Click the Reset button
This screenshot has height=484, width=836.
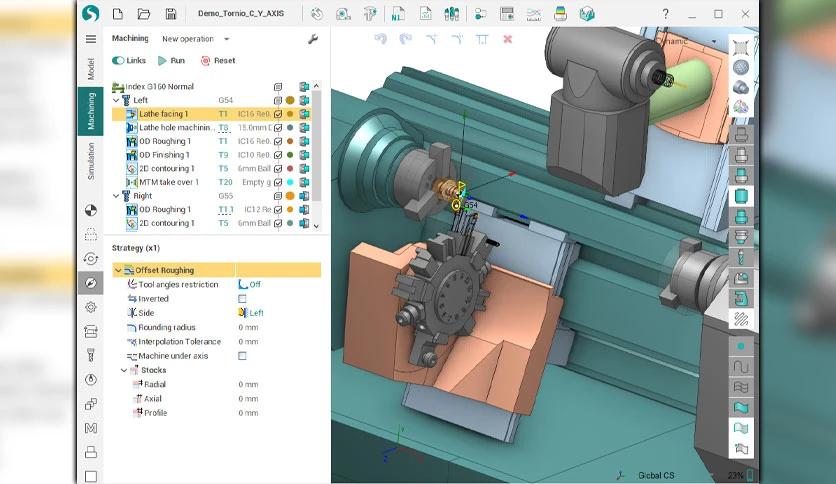click(218, 61)
